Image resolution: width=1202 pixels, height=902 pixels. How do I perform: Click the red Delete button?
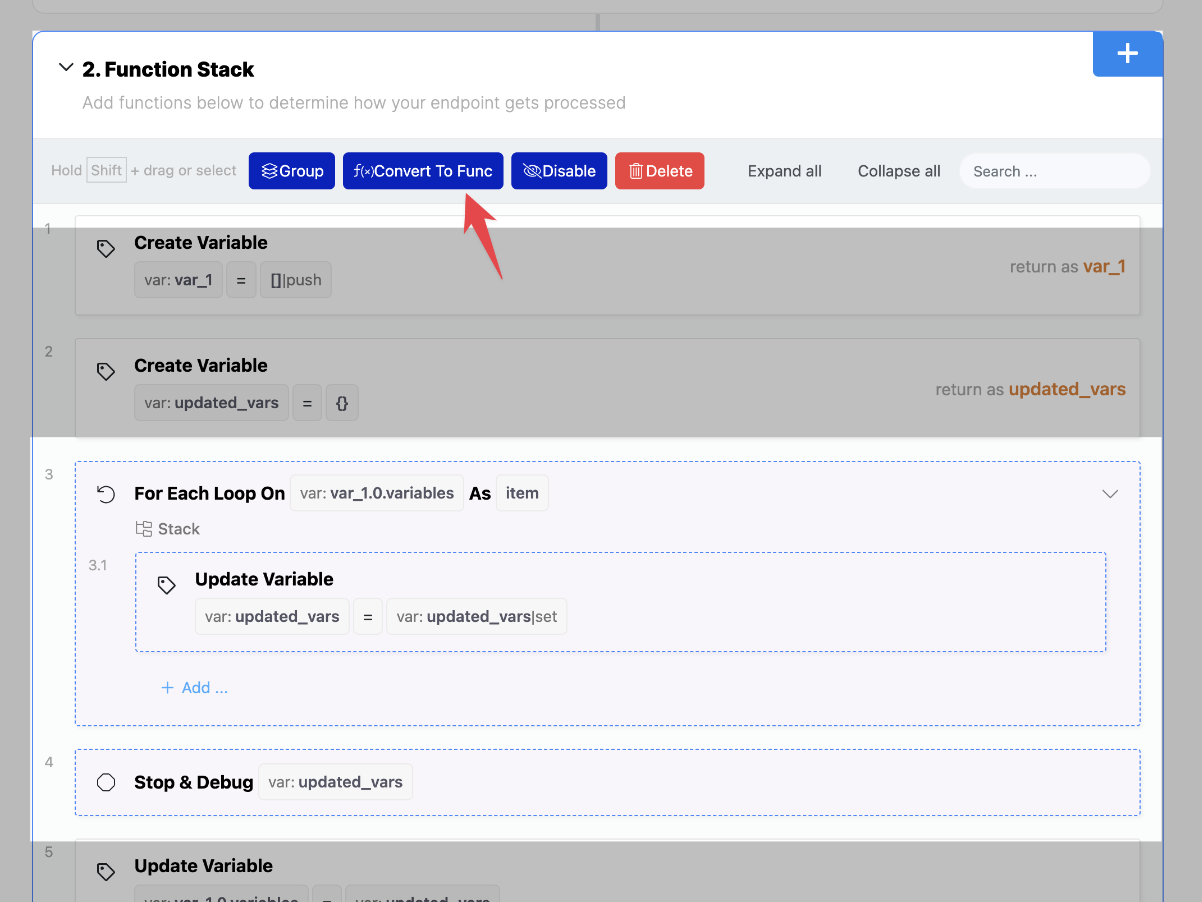tap(660, 171)
